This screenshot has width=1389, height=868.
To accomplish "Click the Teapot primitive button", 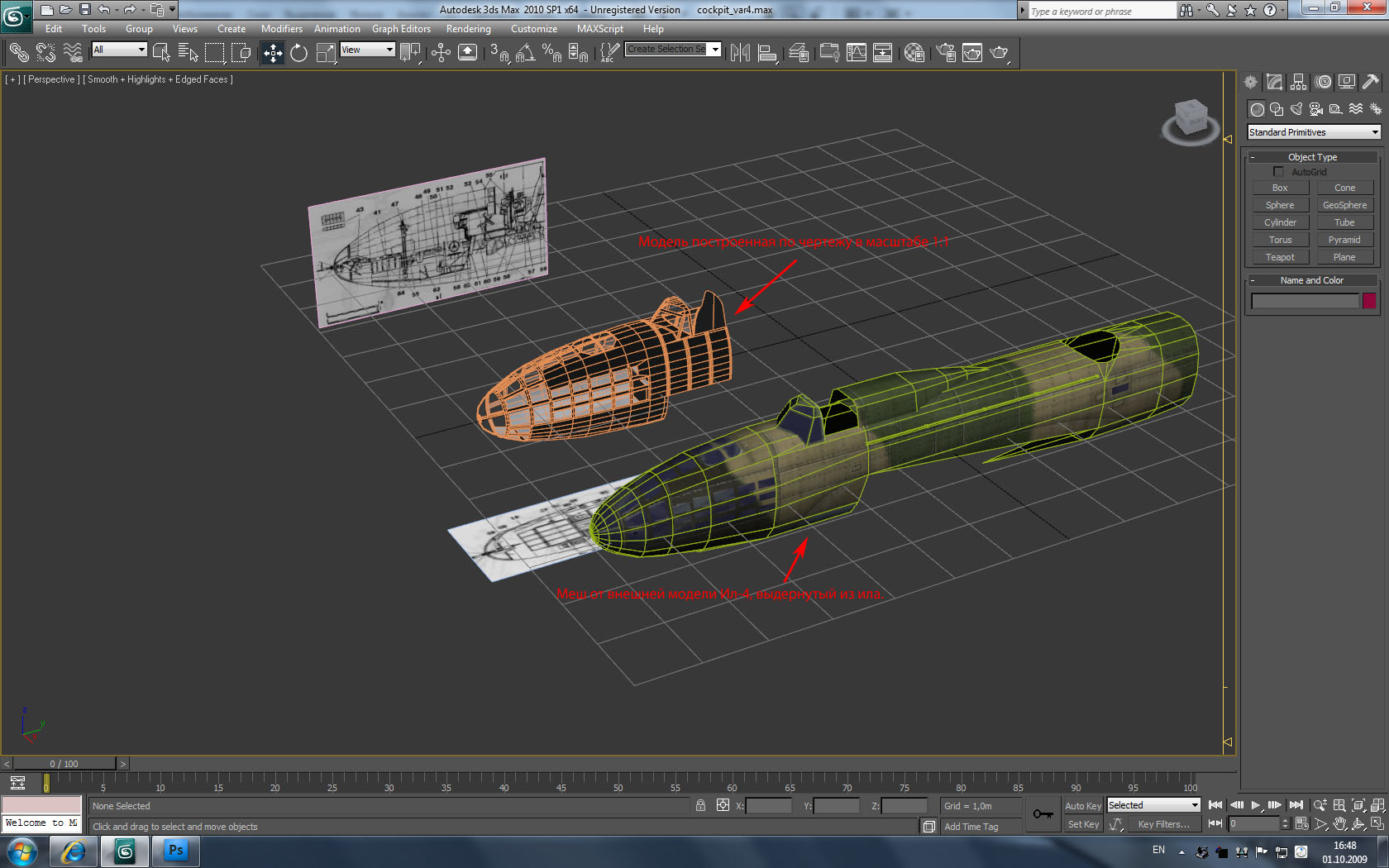I will [1279, 257].
